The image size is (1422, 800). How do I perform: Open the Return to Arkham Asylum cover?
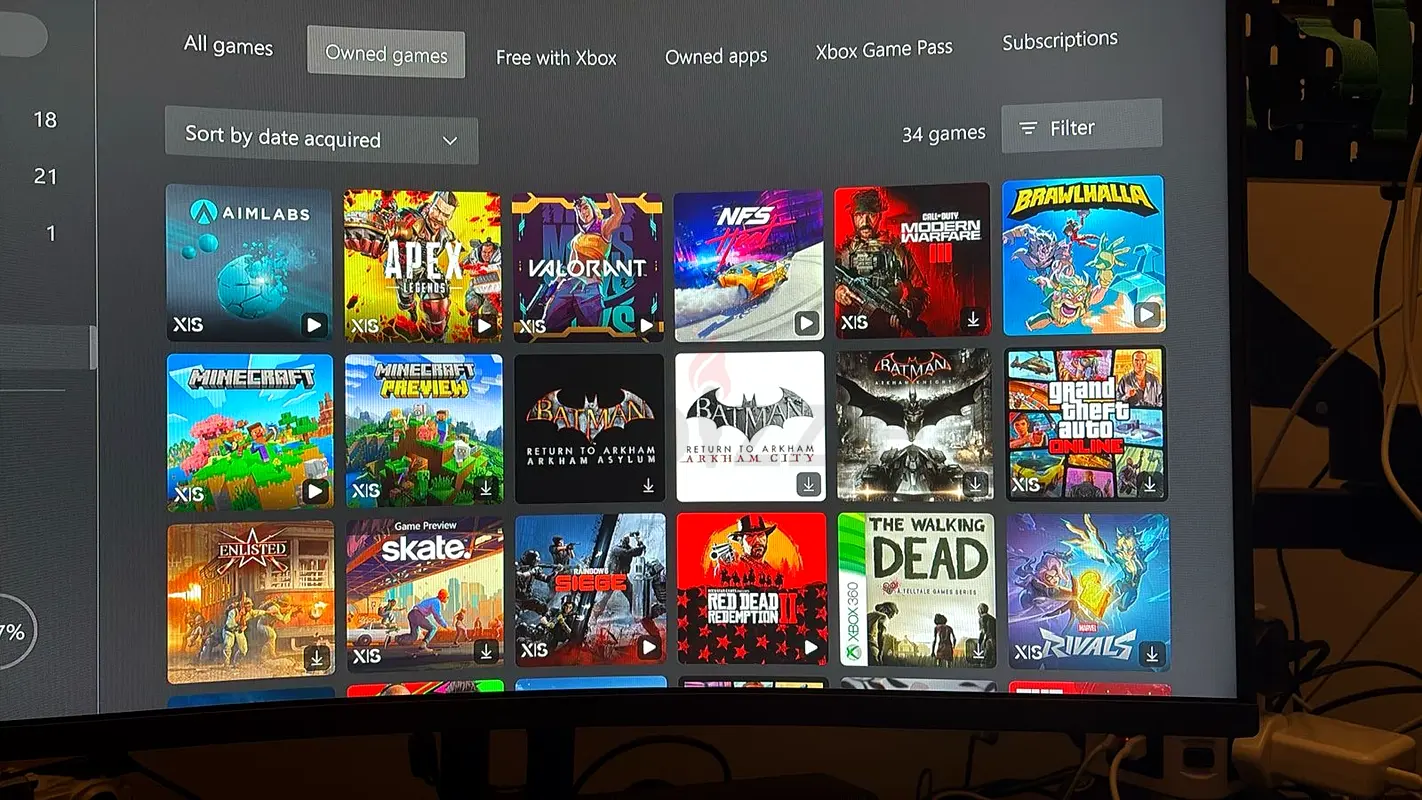pos(590,428)
